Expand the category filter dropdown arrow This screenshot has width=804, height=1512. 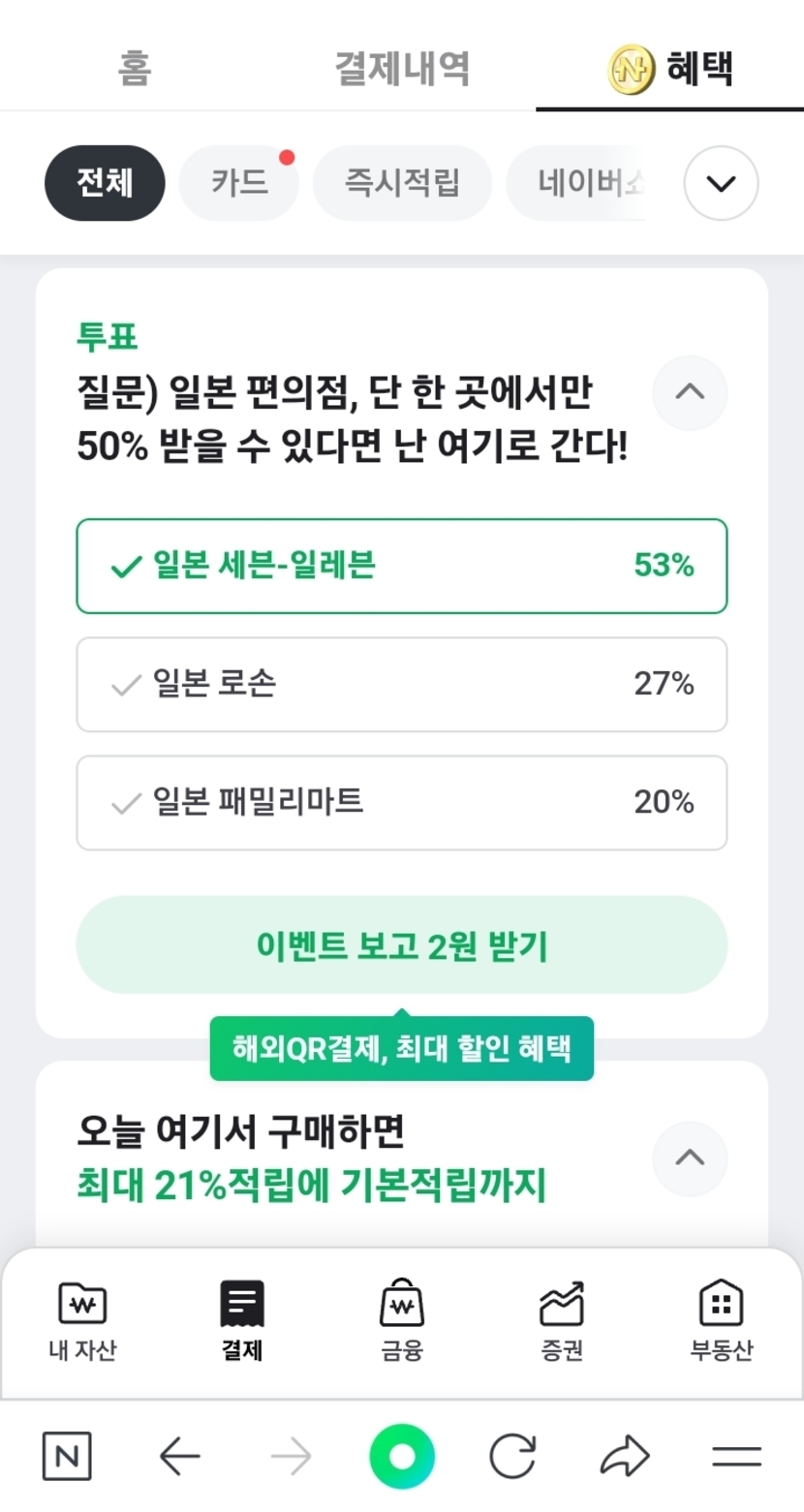click(x=721, y=183)
